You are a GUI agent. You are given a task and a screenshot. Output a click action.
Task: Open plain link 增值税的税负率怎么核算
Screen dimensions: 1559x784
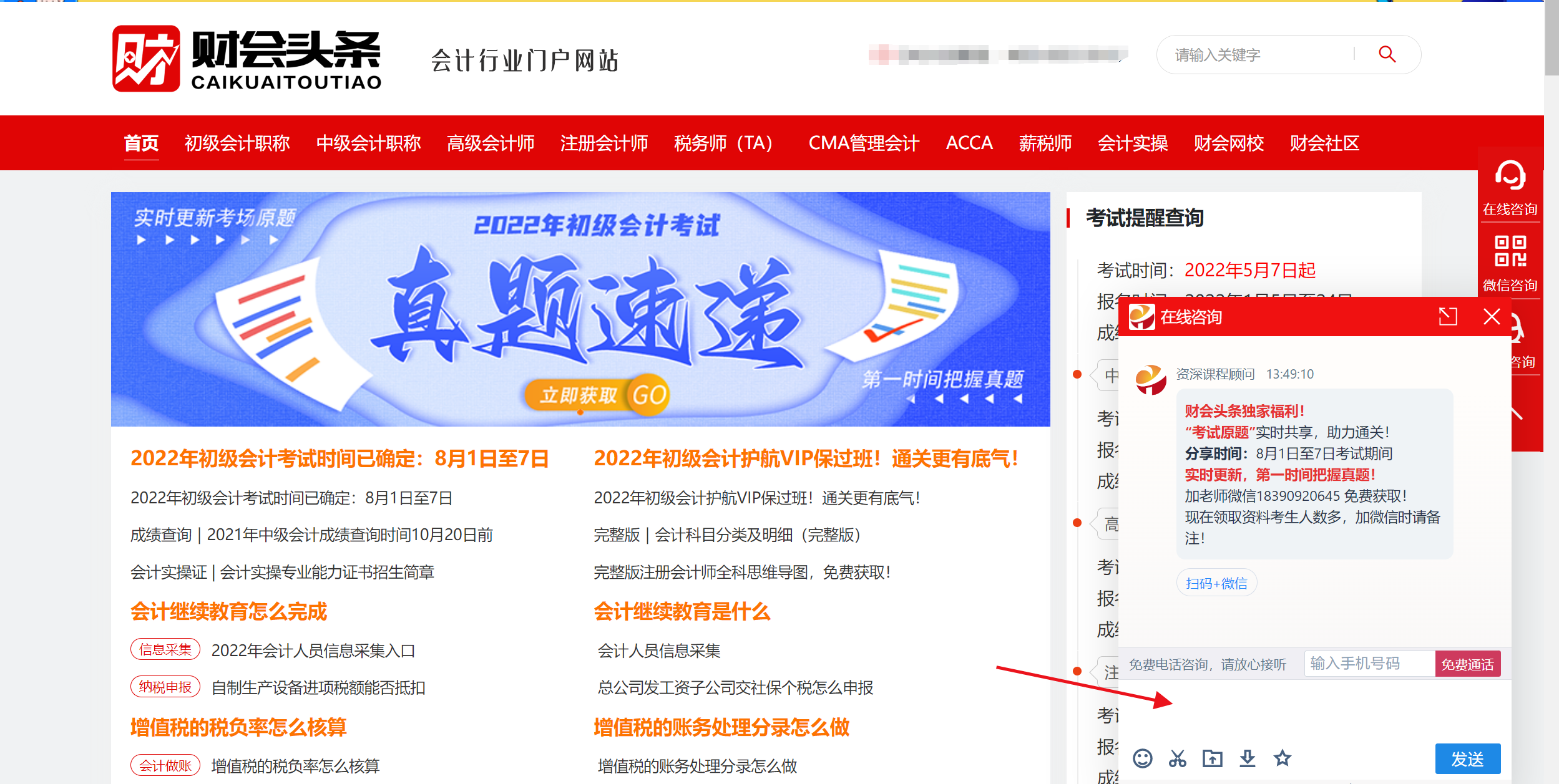tap(295, 766)
